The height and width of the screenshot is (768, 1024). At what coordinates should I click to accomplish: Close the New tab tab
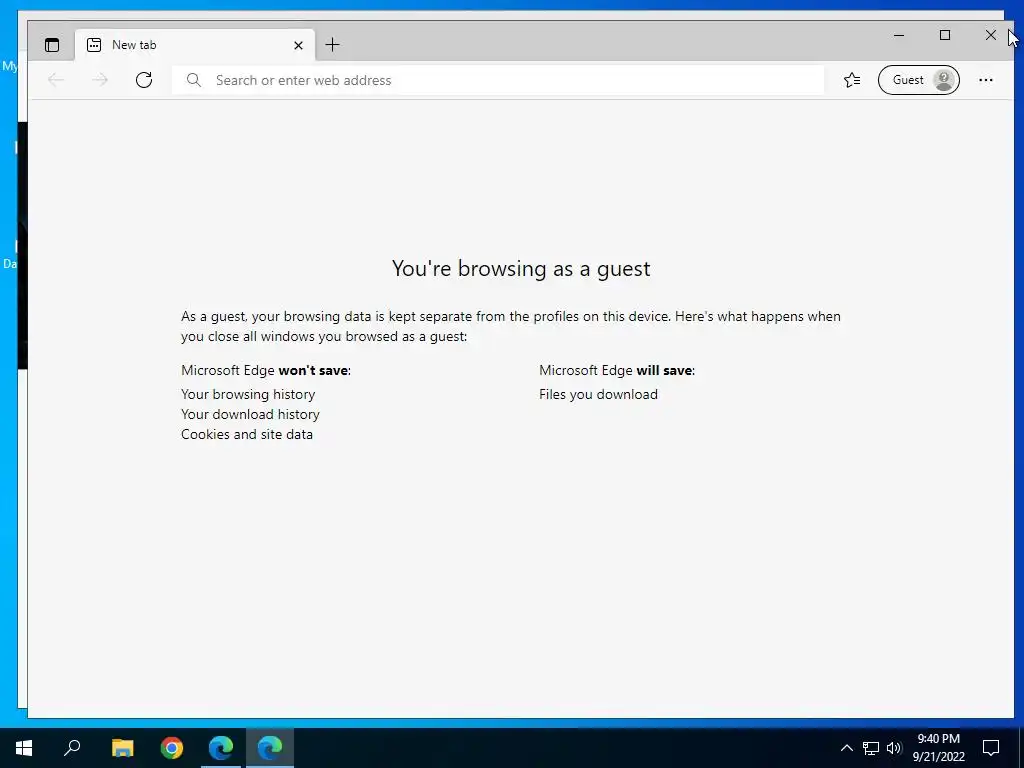tap(298, 45)
